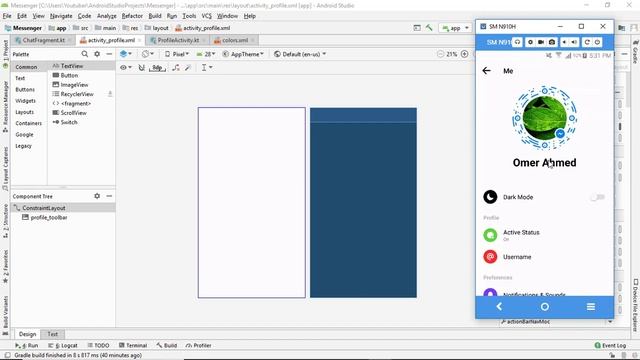
Task: Open API level 28 dropdown
Action: 206,54
